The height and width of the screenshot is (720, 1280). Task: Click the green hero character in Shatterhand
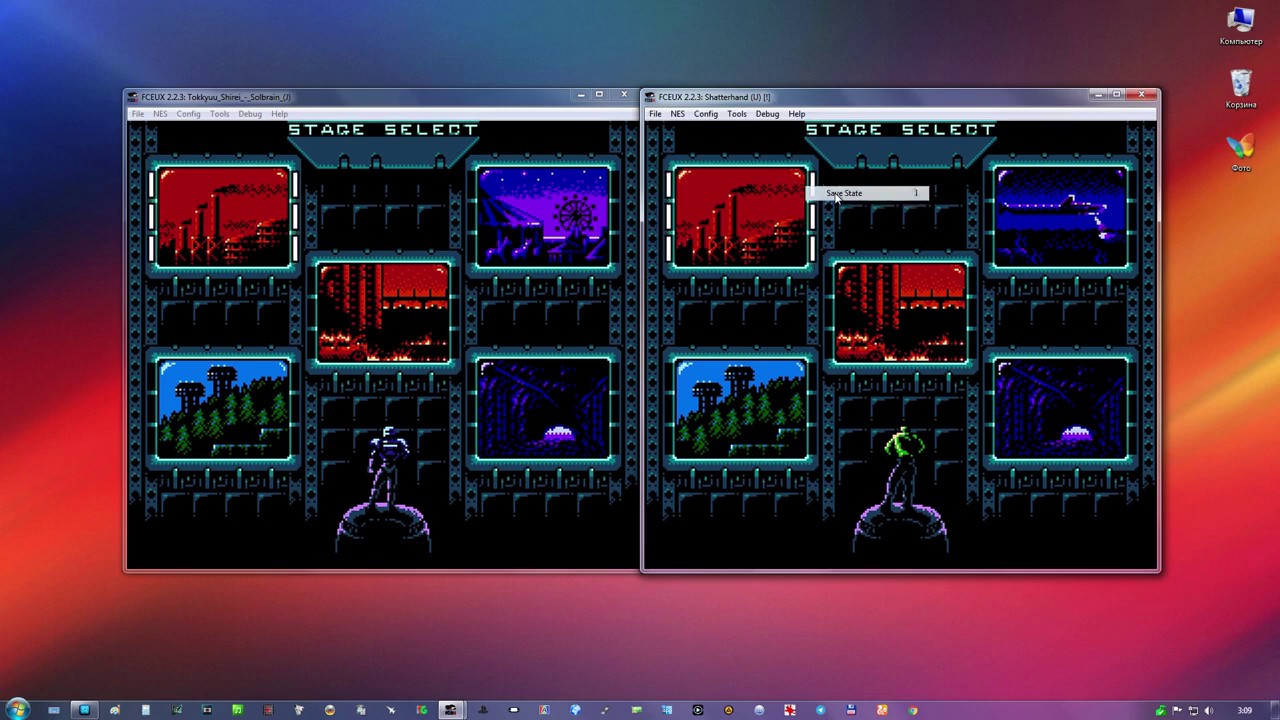[903, 468]
